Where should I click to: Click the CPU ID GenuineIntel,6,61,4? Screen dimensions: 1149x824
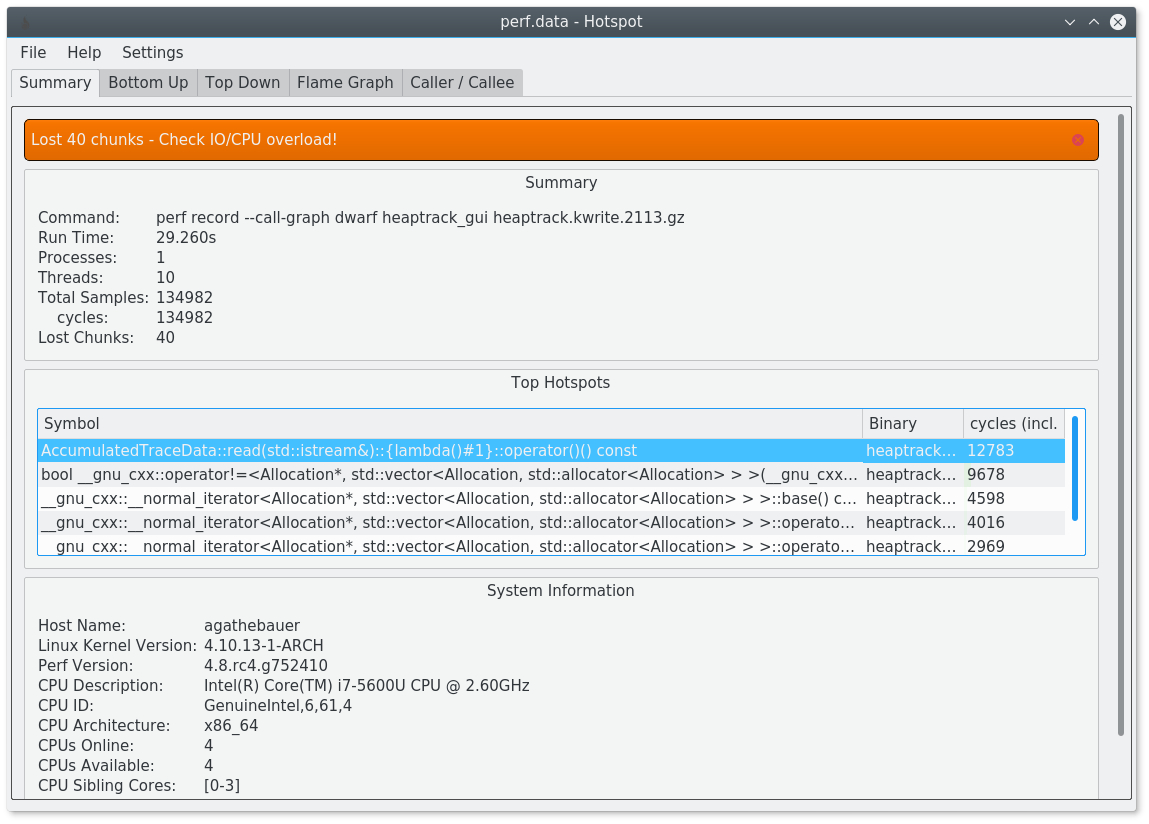[x=278, y=706]
